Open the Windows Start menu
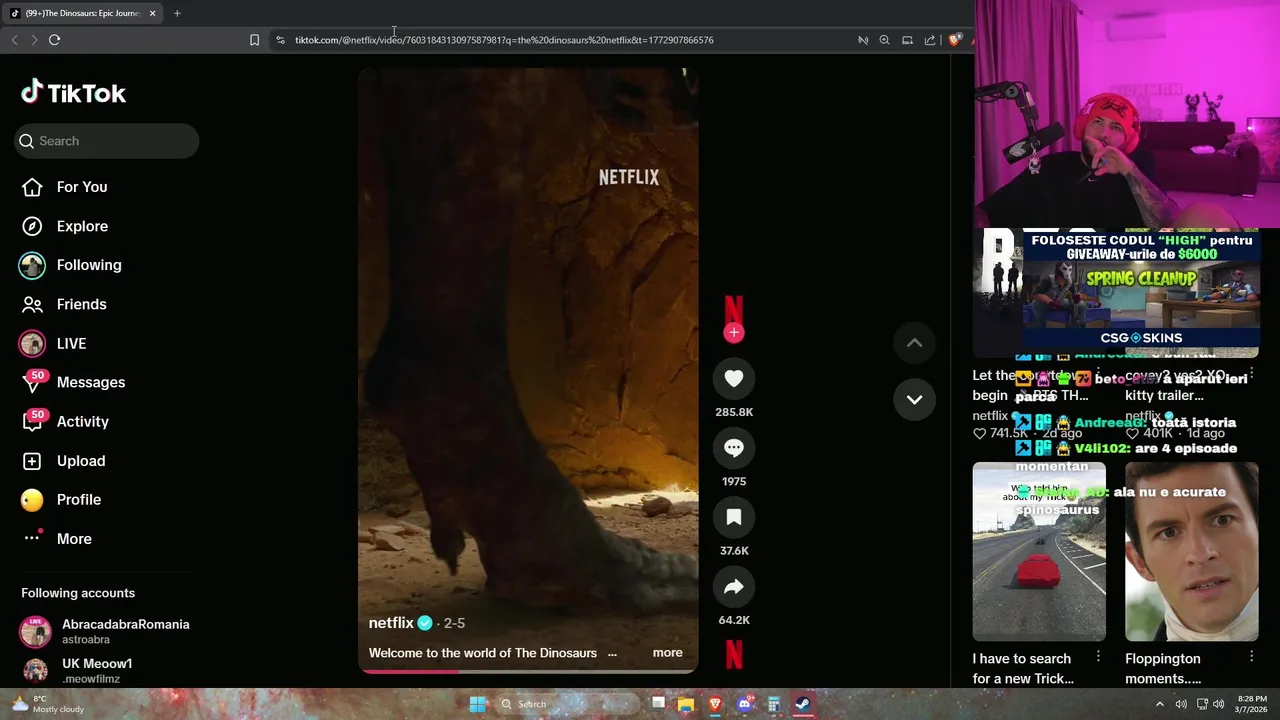This screenshot has height=720, width=1280. 478,704
